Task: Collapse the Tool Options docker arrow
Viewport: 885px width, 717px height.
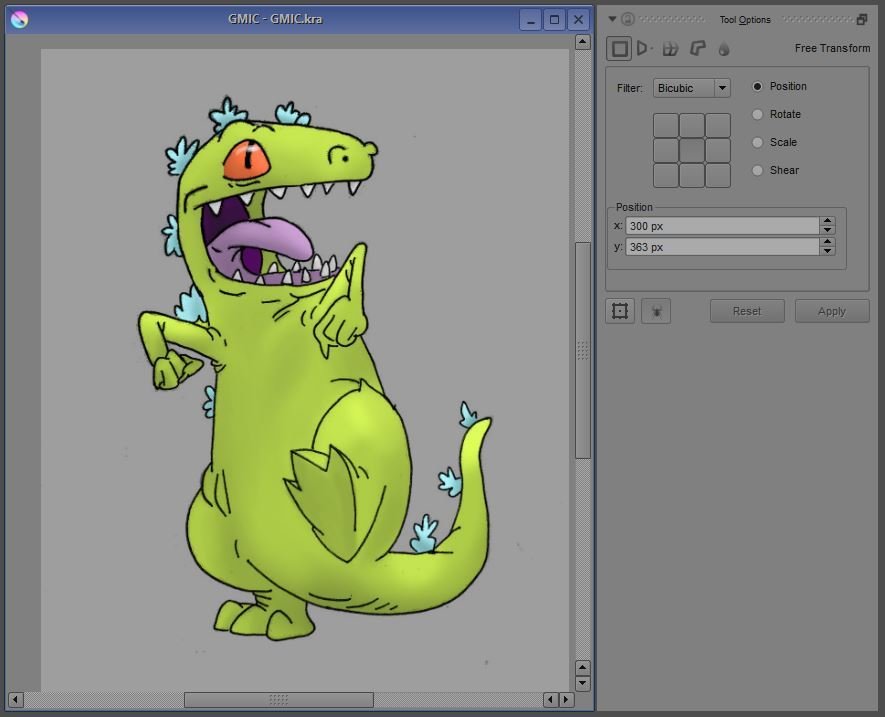Action: point(612,19)
